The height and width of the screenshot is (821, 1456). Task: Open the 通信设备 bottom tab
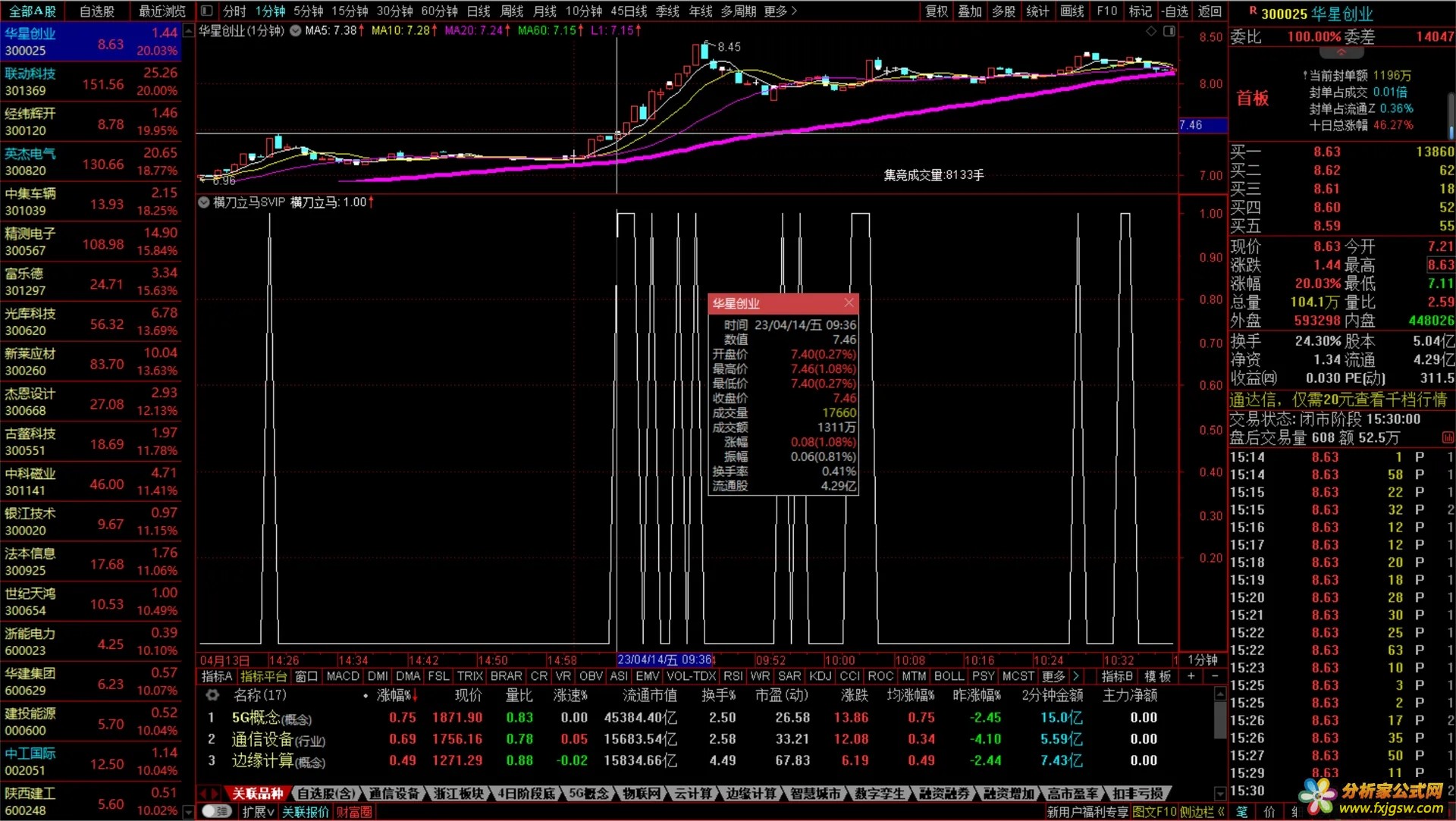coord(394,793)
